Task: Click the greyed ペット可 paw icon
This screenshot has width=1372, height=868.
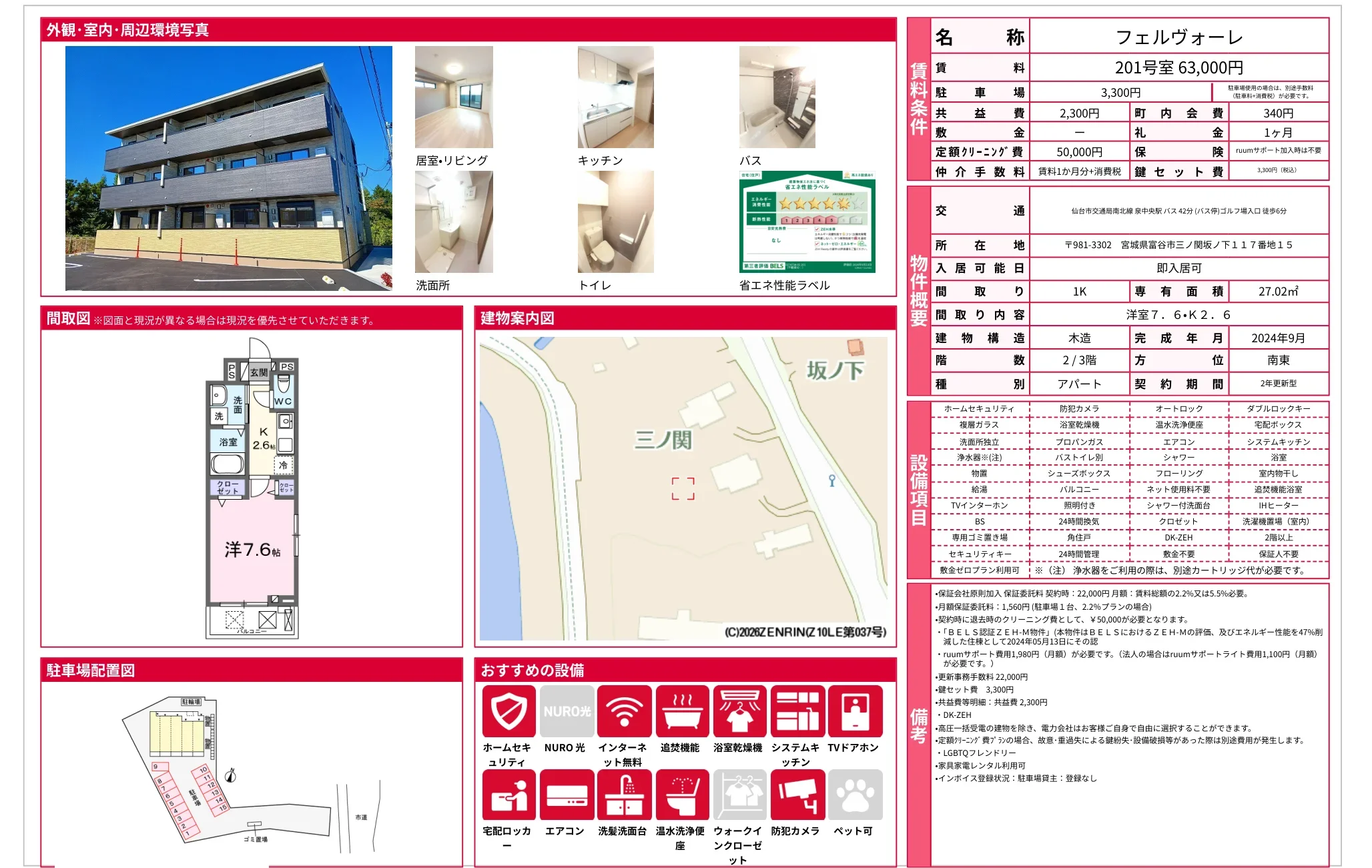Action: tap(855, 795)
